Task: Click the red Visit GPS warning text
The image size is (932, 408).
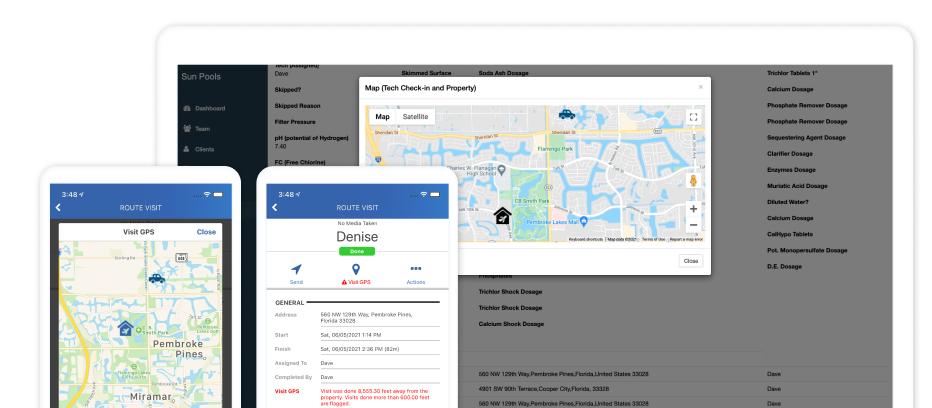Action: (377, 397)
